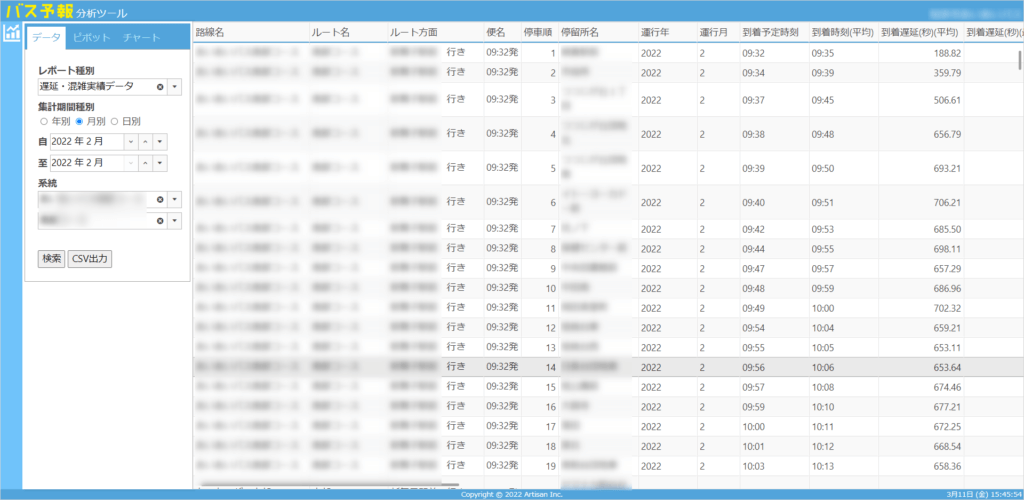The image size is (1024, 500).
Task: Switch to the ピボット tab
Action: click(91, 37)
